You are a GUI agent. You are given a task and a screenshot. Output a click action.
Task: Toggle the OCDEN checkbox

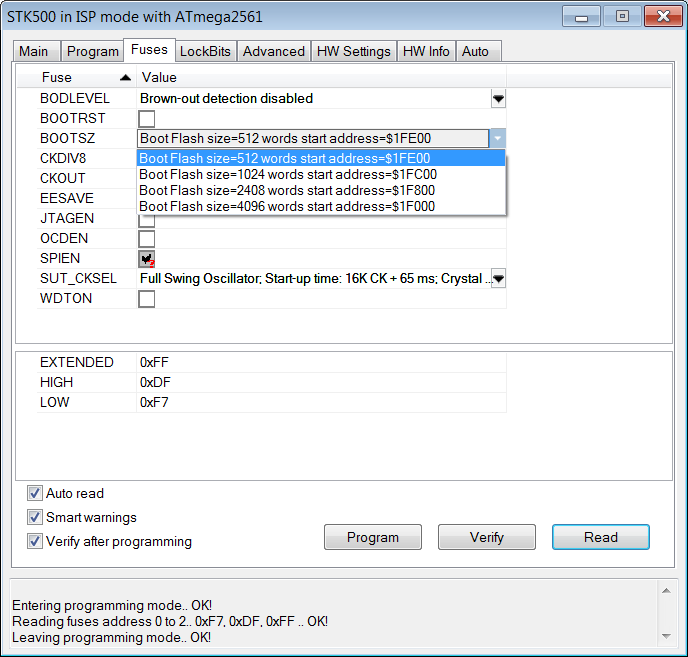tap(147, 239)
